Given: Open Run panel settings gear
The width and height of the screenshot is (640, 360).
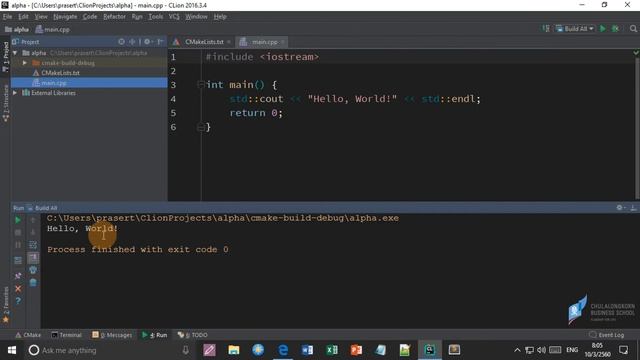Looking at the screenshot, I should (620, 208).
